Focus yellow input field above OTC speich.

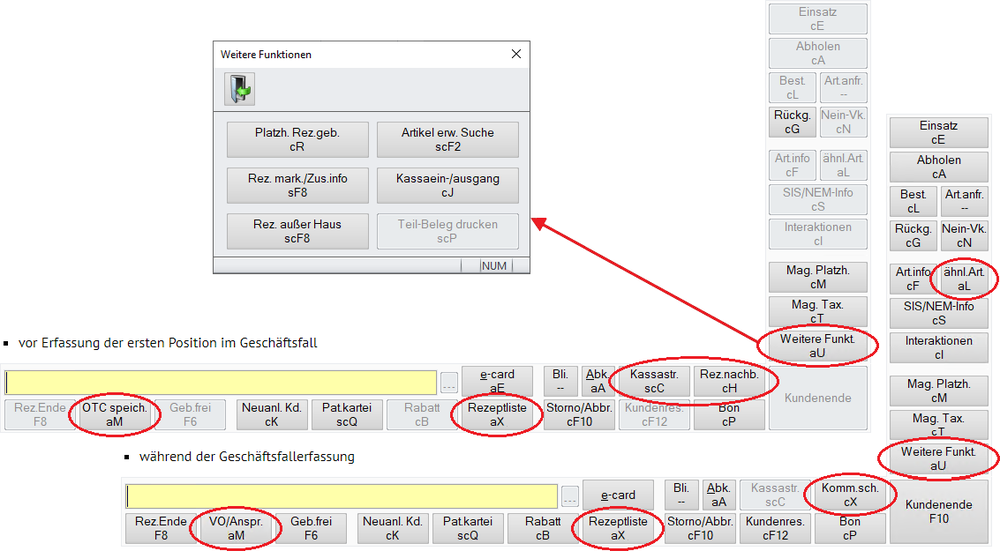tap(220, 382)
